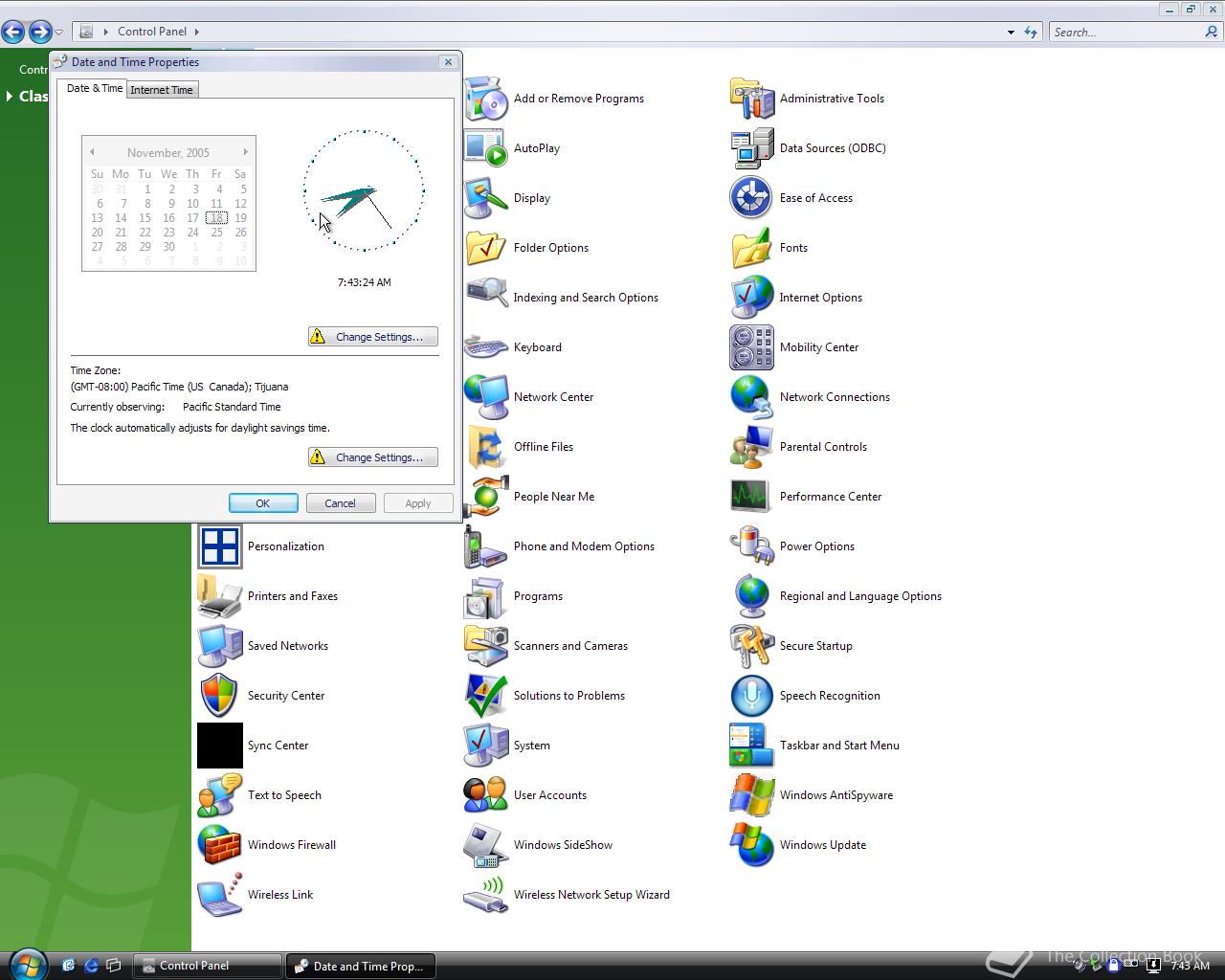Open the People Near Me icon

486,496
